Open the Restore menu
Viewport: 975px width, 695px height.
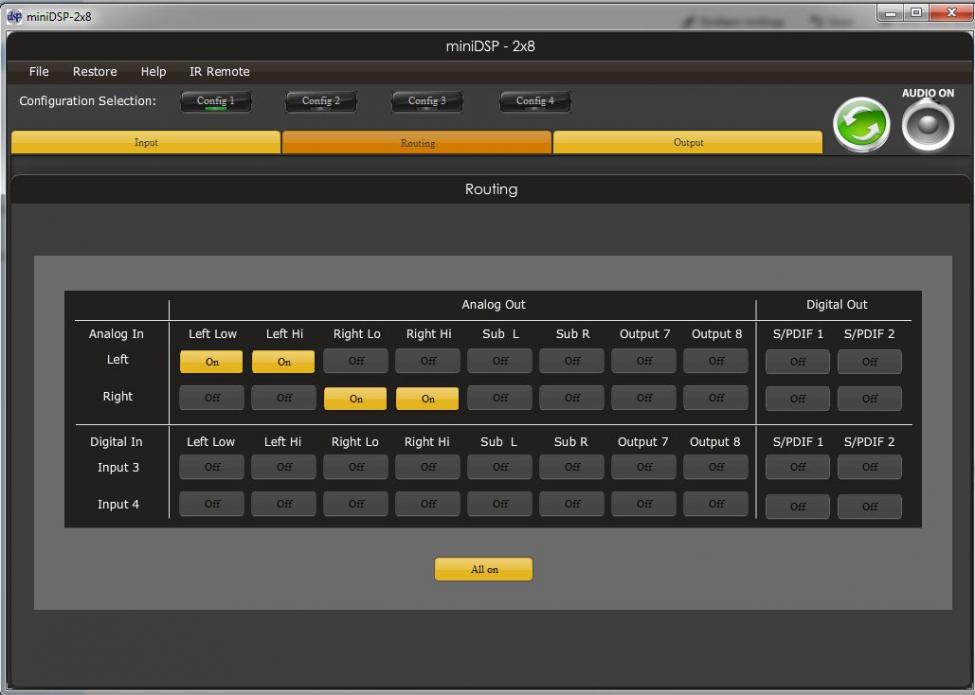coord(95,71)
